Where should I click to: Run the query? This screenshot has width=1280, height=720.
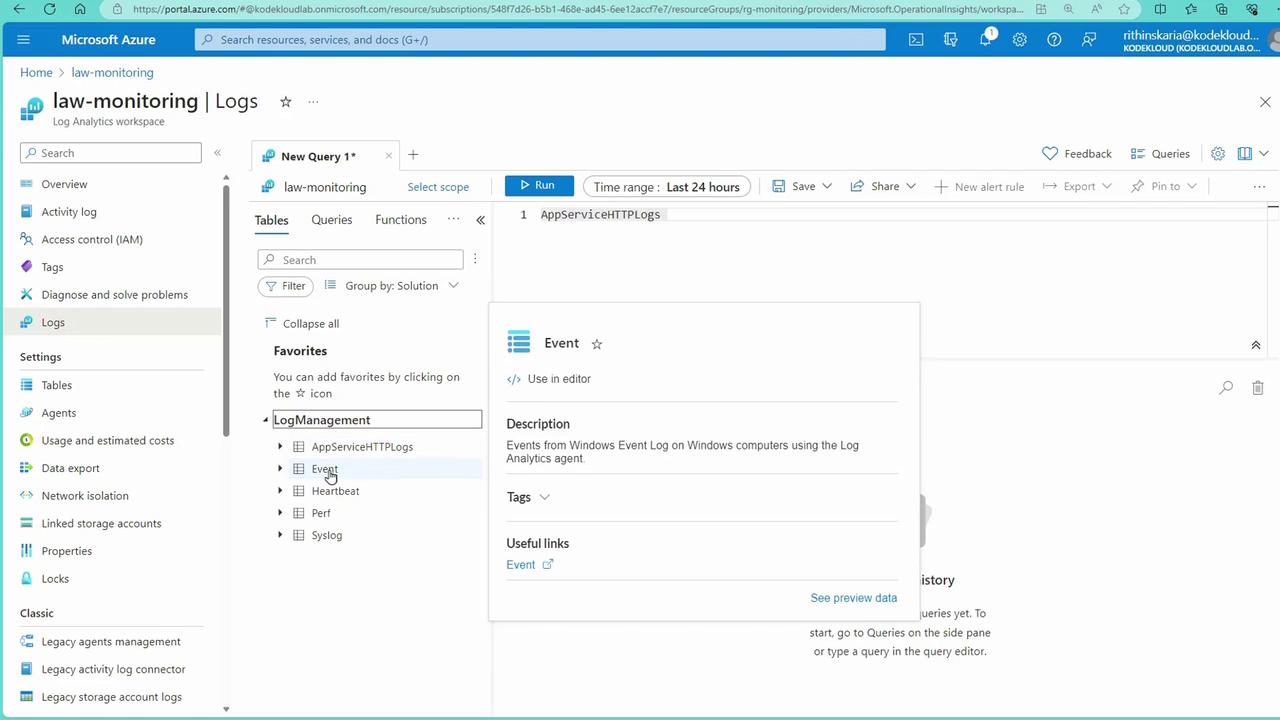click(x=539, y=186)
